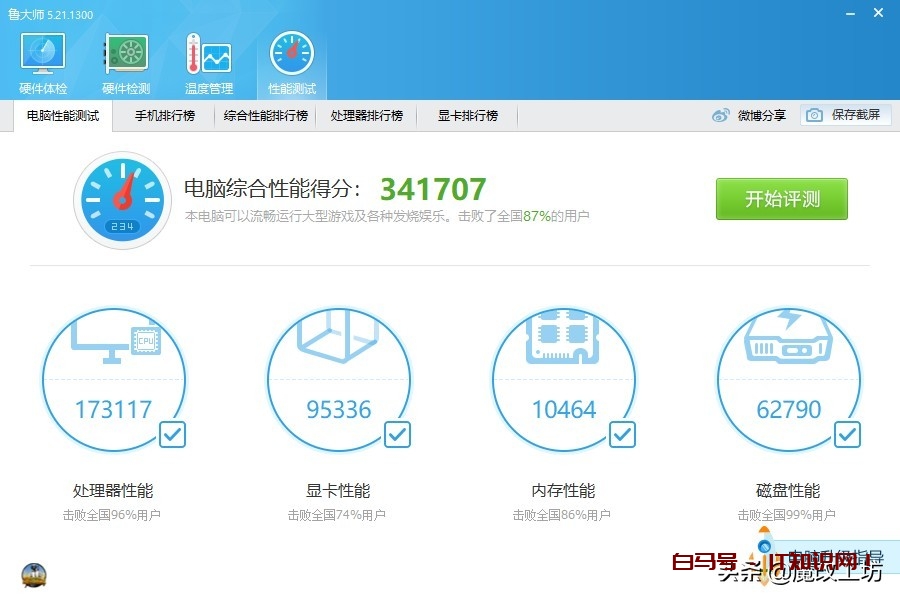
Task: Open the 温度管理 temperature management icon
Action: [208, 55]
